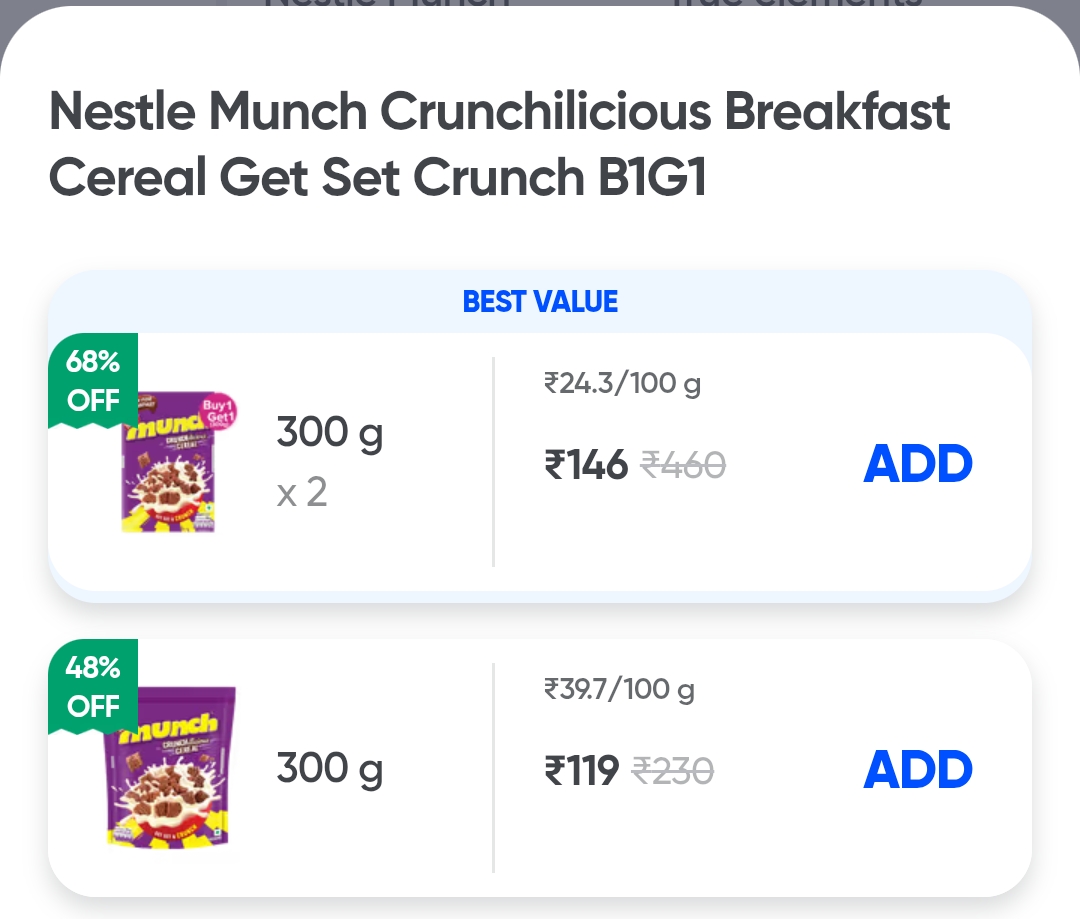Click the ₹119 offer price

pos(582,771)
